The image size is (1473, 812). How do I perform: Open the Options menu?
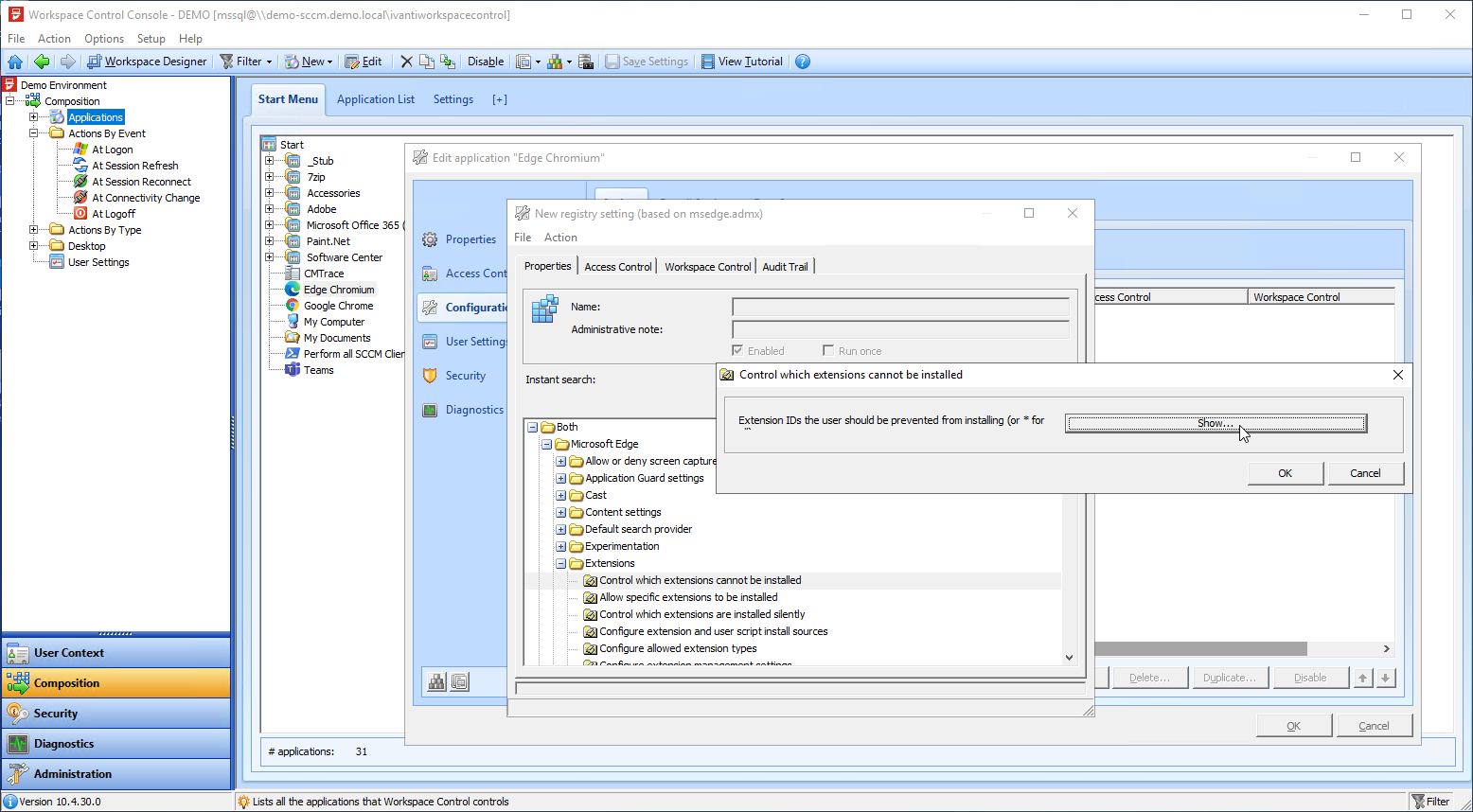point(104,39)
